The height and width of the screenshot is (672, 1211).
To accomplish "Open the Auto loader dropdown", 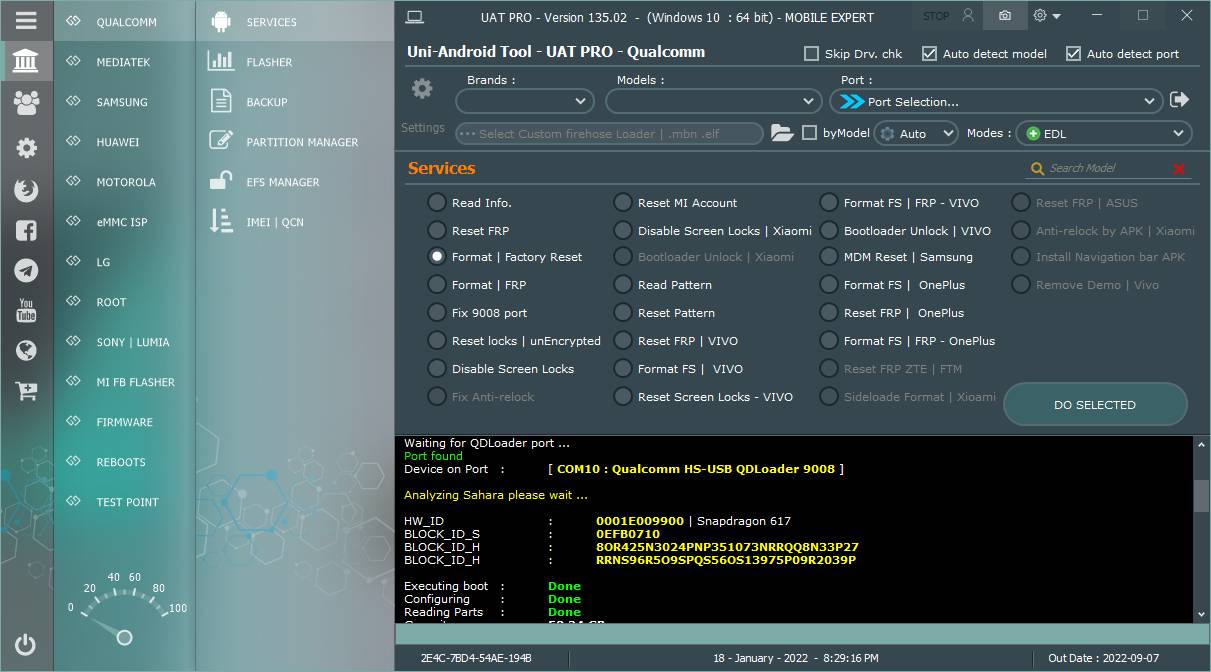I will point(916,133).
